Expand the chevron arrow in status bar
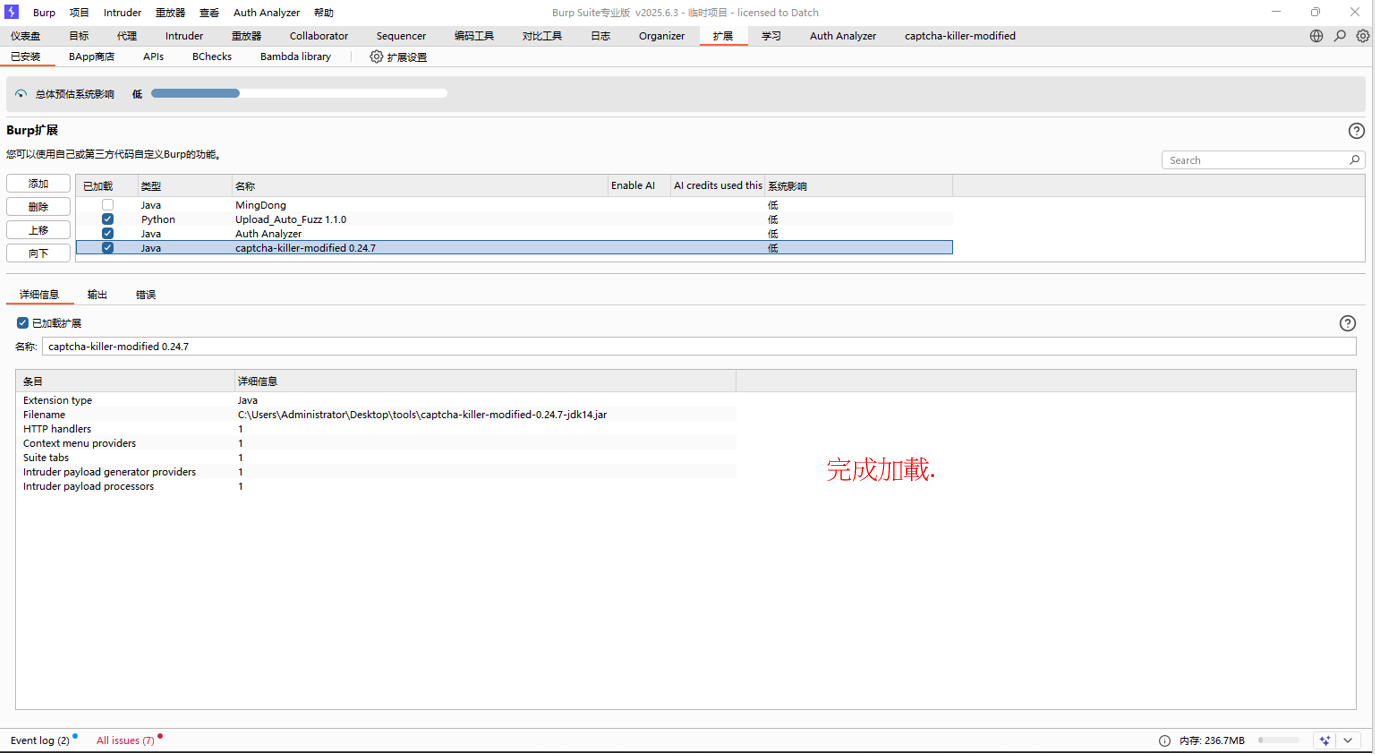Screen dimensions: 1375x754 point(1348,741)
